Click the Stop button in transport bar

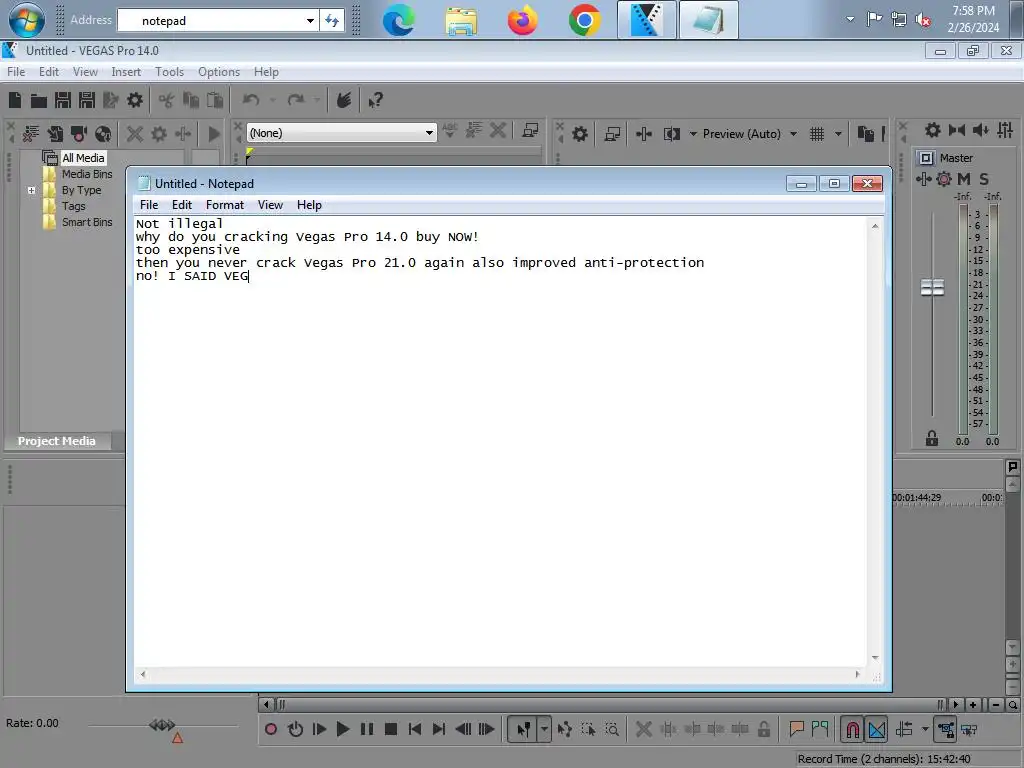click(391, 729)
